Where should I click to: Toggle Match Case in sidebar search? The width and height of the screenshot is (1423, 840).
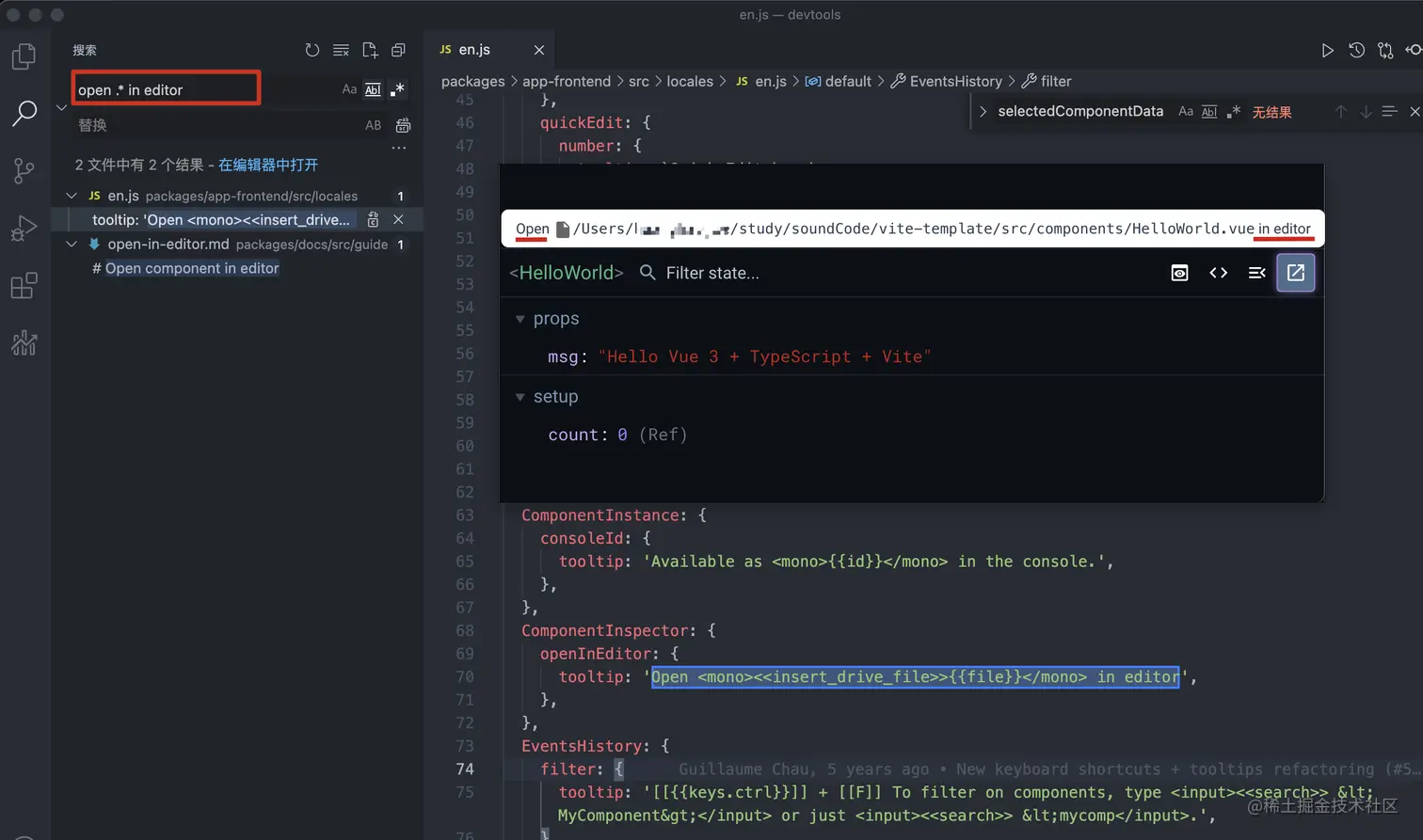click(349, 89)
